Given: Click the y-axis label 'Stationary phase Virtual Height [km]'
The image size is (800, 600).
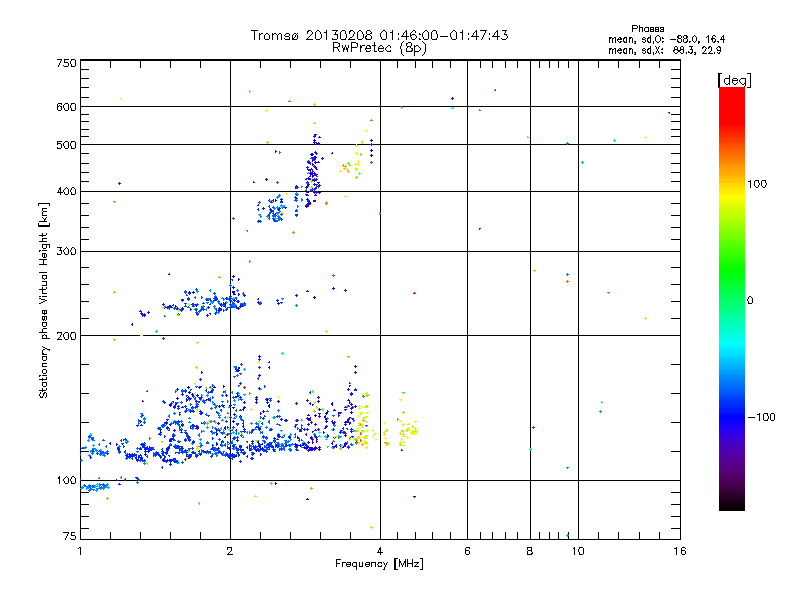Looking at the screenshot, I should coord(43,301).
